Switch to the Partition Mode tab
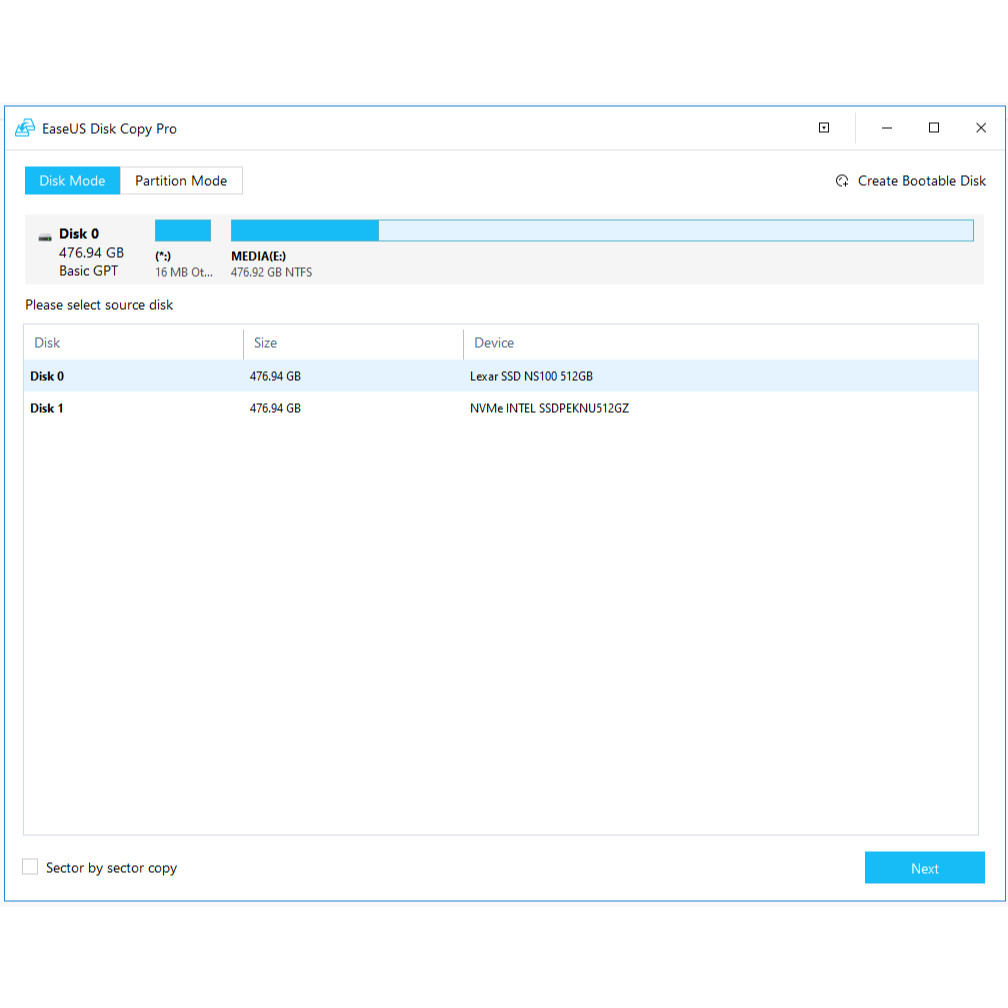Screen dimensions: 1008x1008 pos(181,181)
